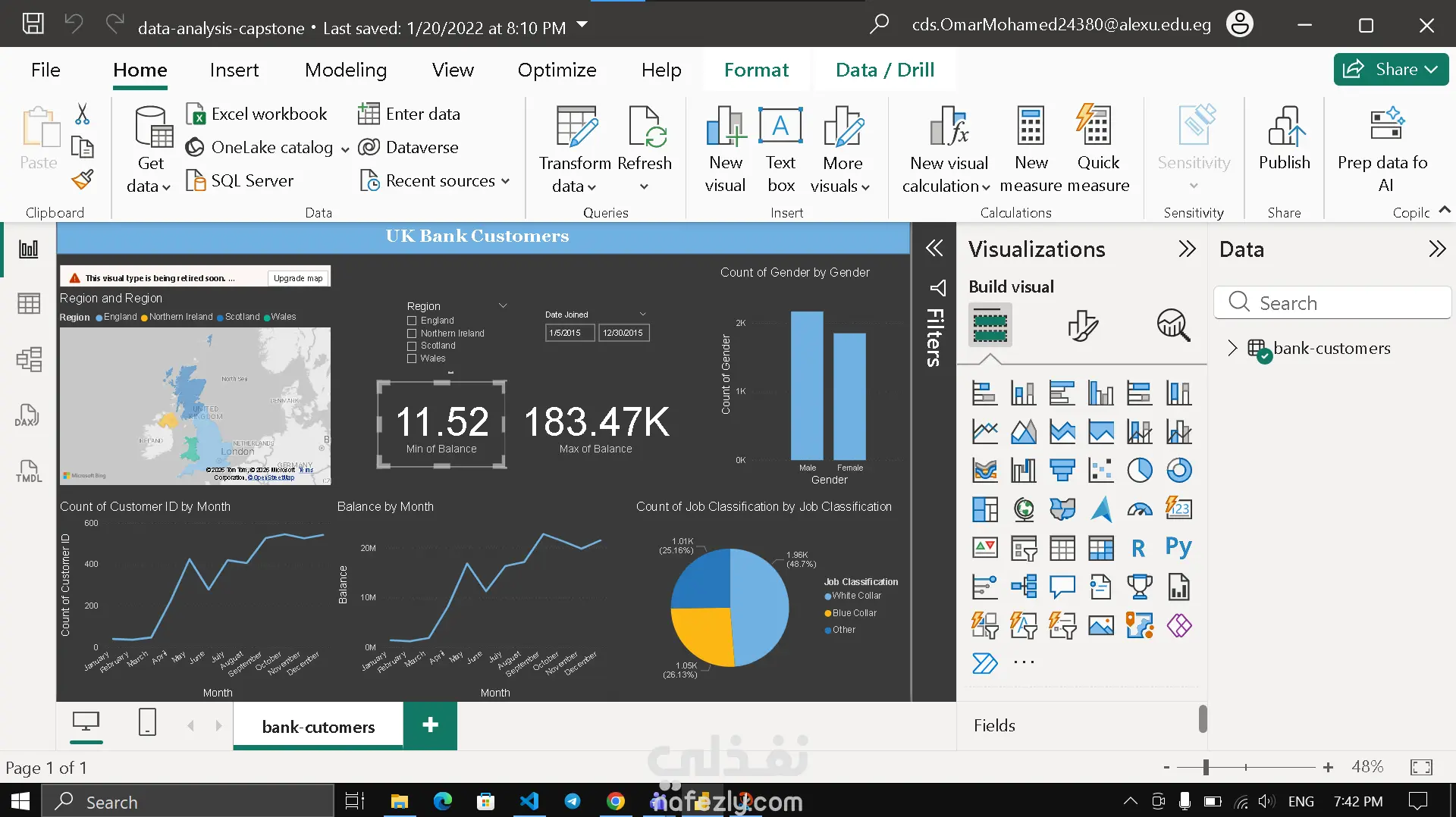Insert a Text box
The height and width of the screenshot is (817, 1456).
tap(780, 149)
